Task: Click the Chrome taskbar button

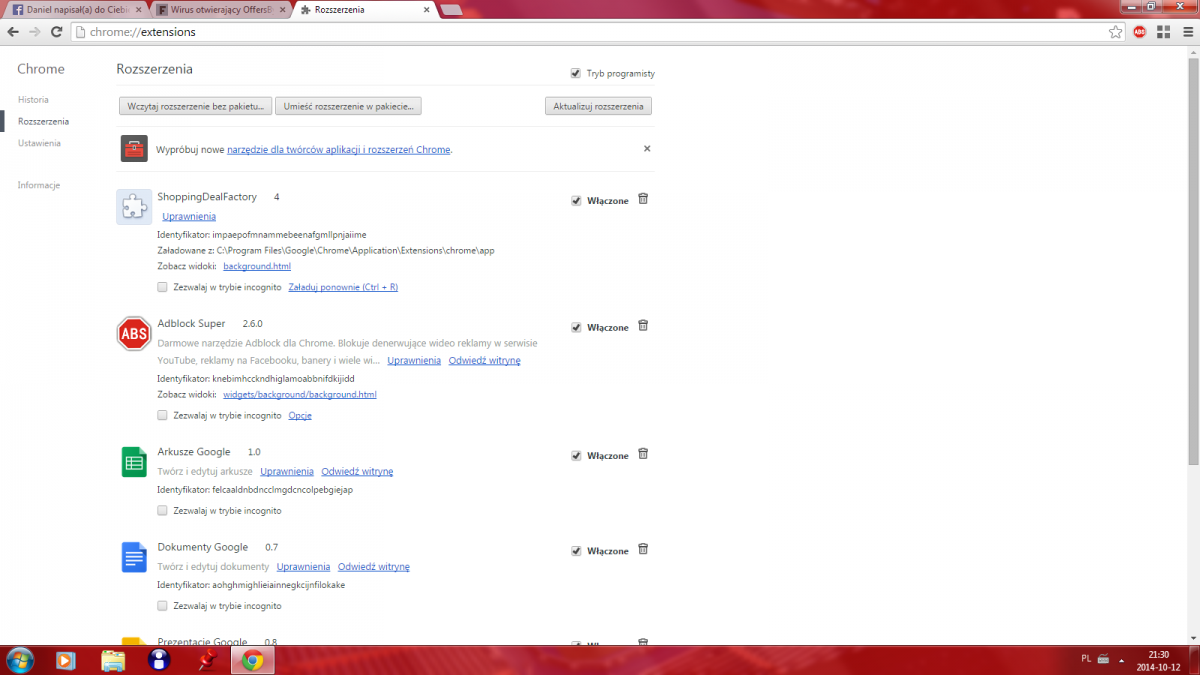Action: point(252,660)
